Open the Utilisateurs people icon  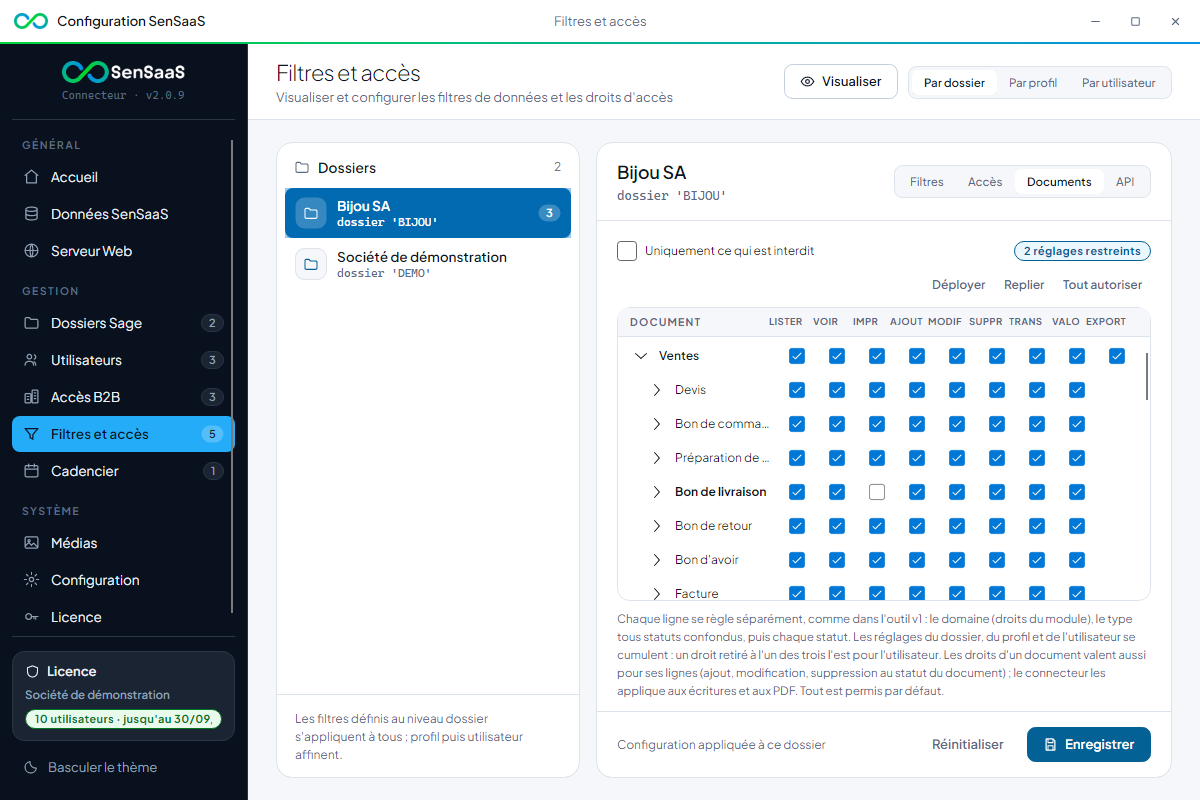pos(32,360)
